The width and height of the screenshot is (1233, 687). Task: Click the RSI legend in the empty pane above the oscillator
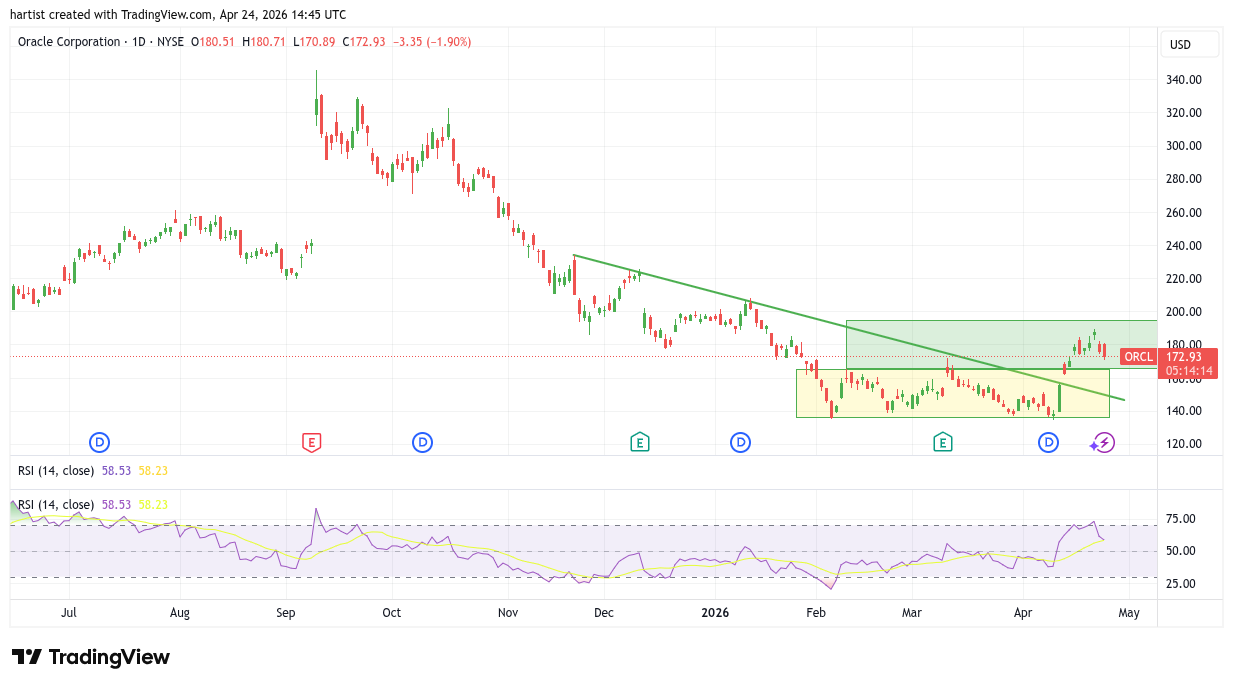tap(56, 471)
